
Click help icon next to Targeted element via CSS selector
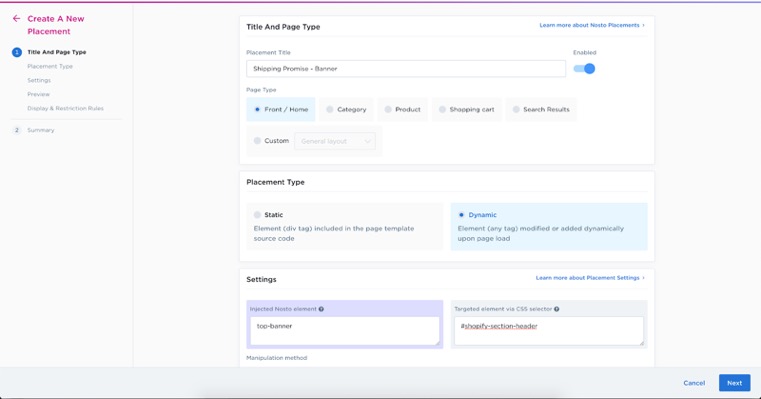[557, 309]
